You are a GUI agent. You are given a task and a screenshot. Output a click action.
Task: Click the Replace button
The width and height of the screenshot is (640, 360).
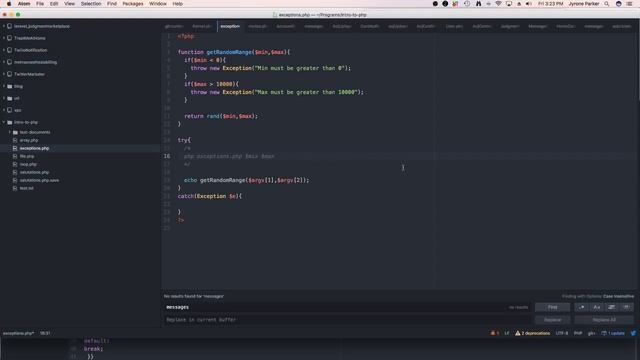pos(552,320)
